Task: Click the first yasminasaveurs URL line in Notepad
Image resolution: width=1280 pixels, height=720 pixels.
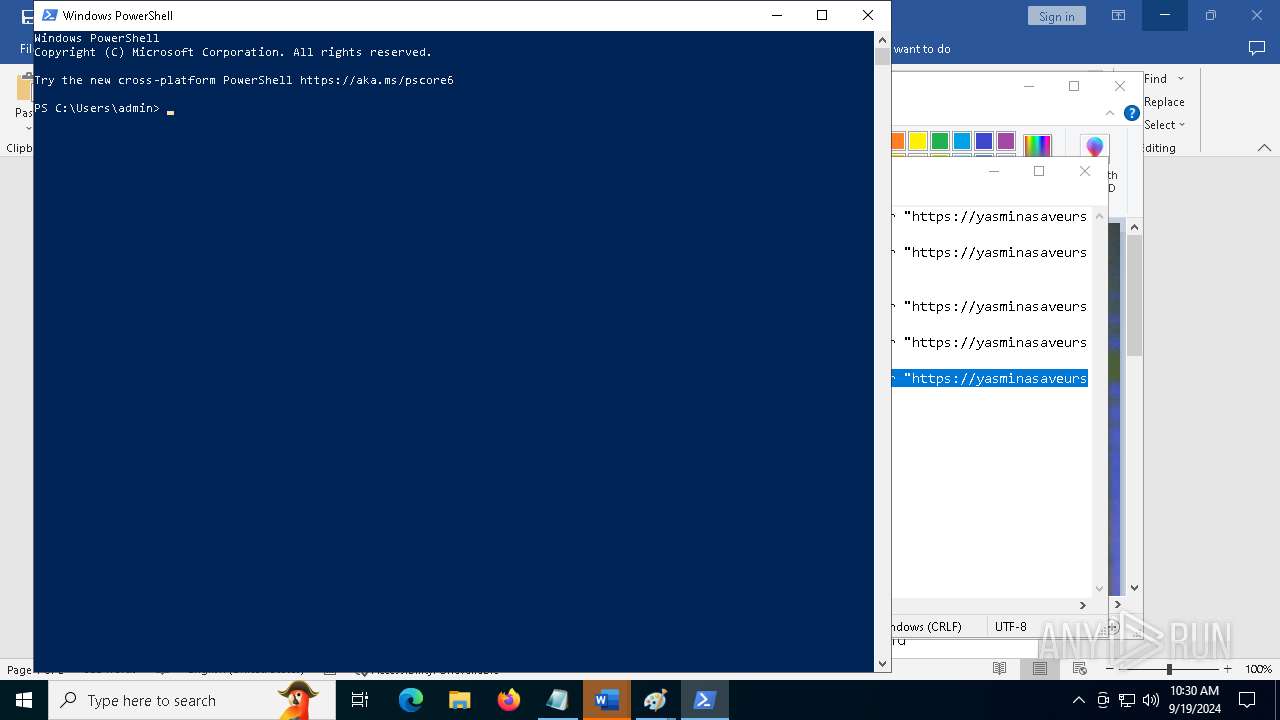Action: click(x=990, y=216)
